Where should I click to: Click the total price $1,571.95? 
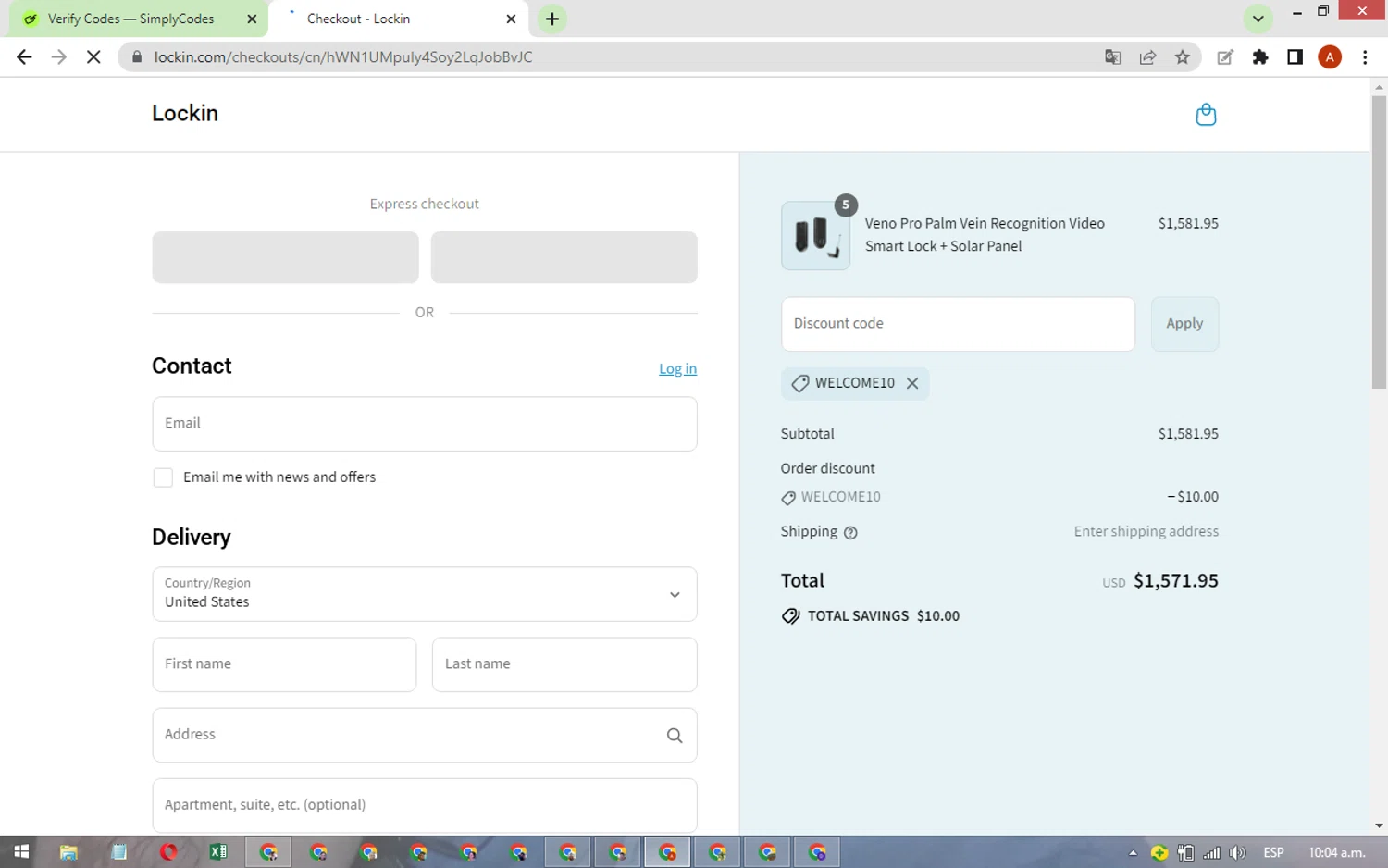1176,581
